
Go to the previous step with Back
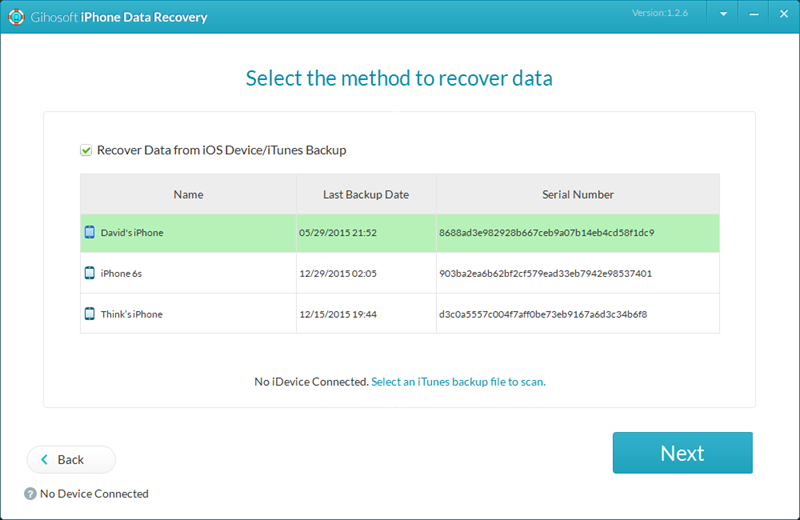click(71, 460)
